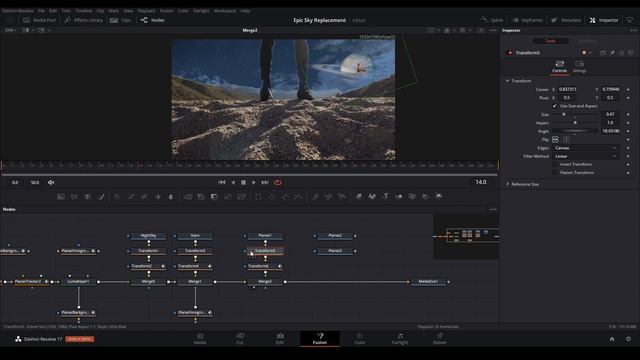Open the Help menu

pos(245,11)
